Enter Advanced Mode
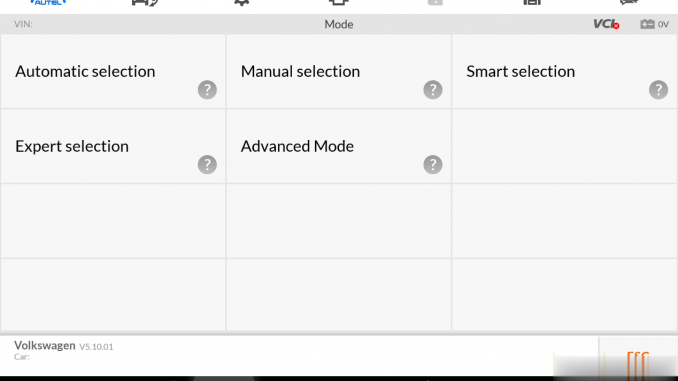Image resolution: width=678 pixels, height=381 pixels. (339, 147)
